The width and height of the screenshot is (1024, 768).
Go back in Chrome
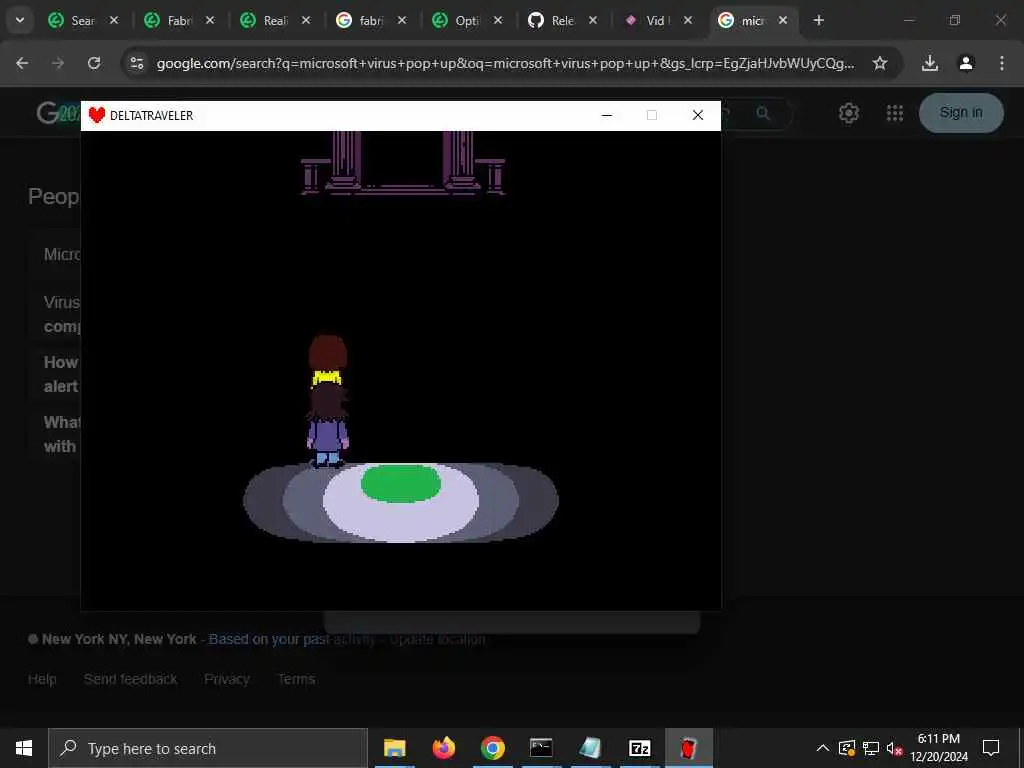[x=22, y=63]
